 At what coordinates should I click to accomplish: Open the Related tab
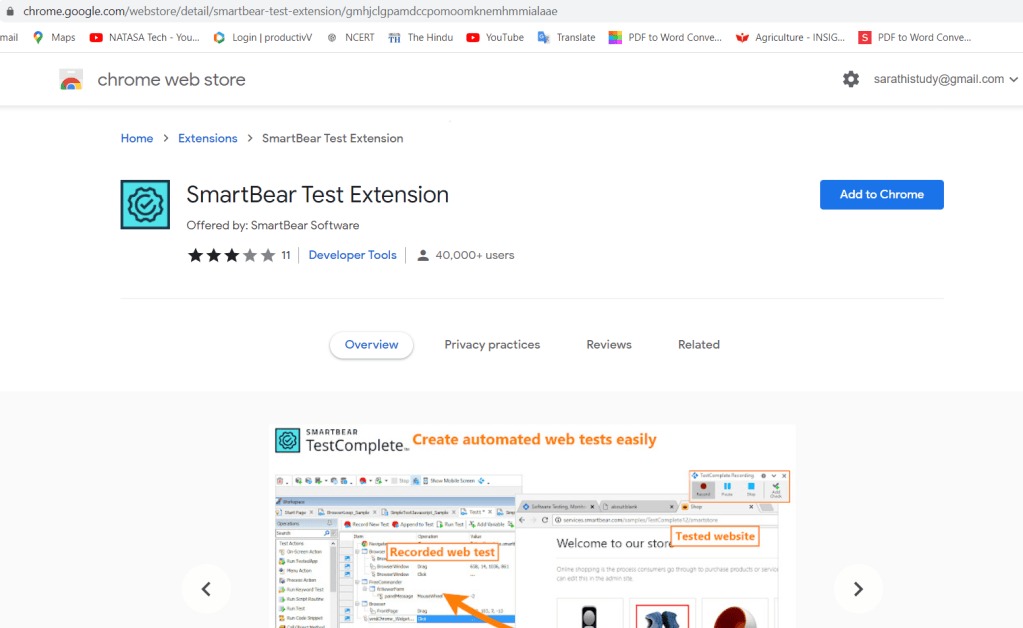click(699, 344)
